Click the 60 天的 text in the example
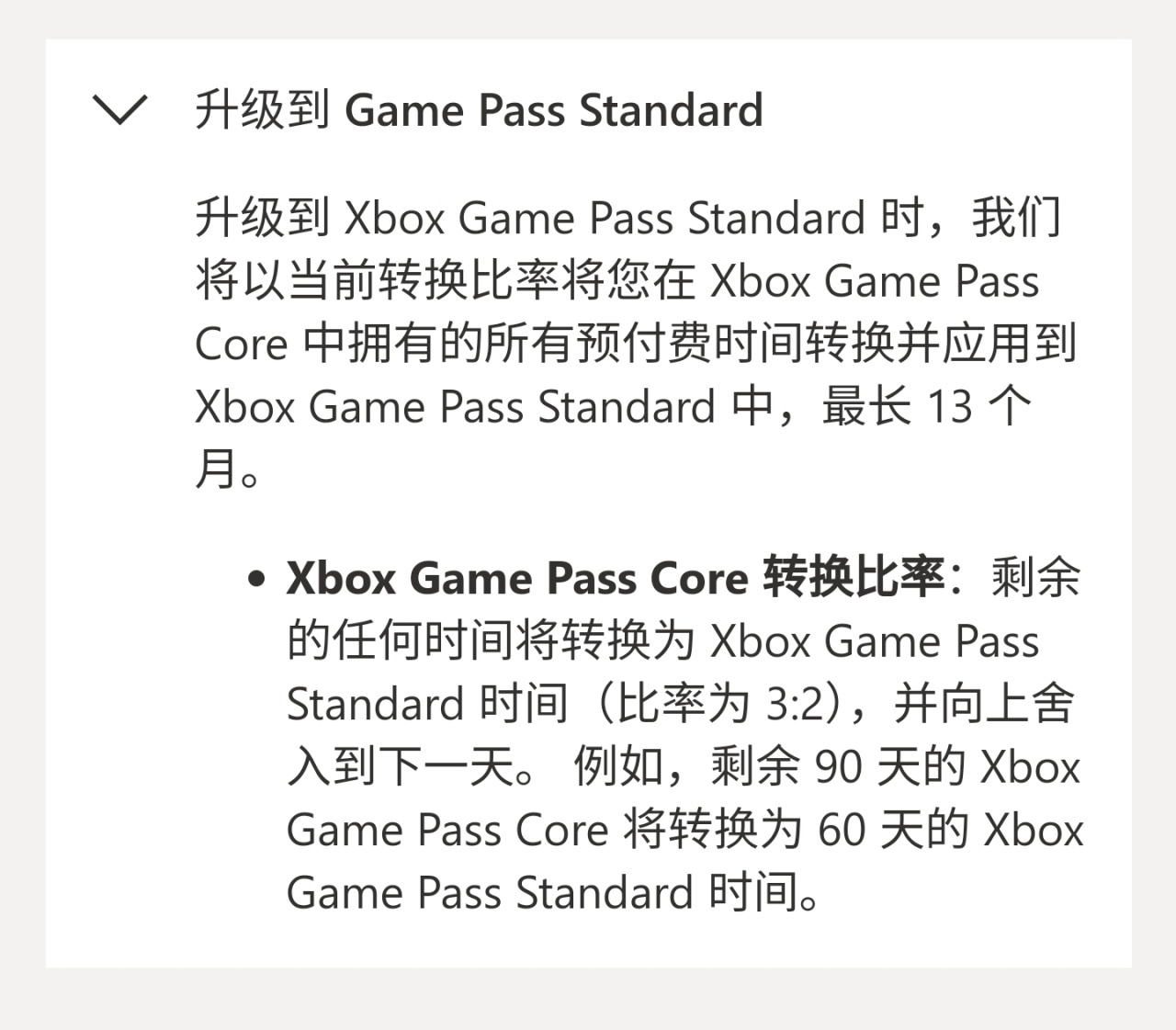This screenshot has width=1176, height=1030. (893, 830)
